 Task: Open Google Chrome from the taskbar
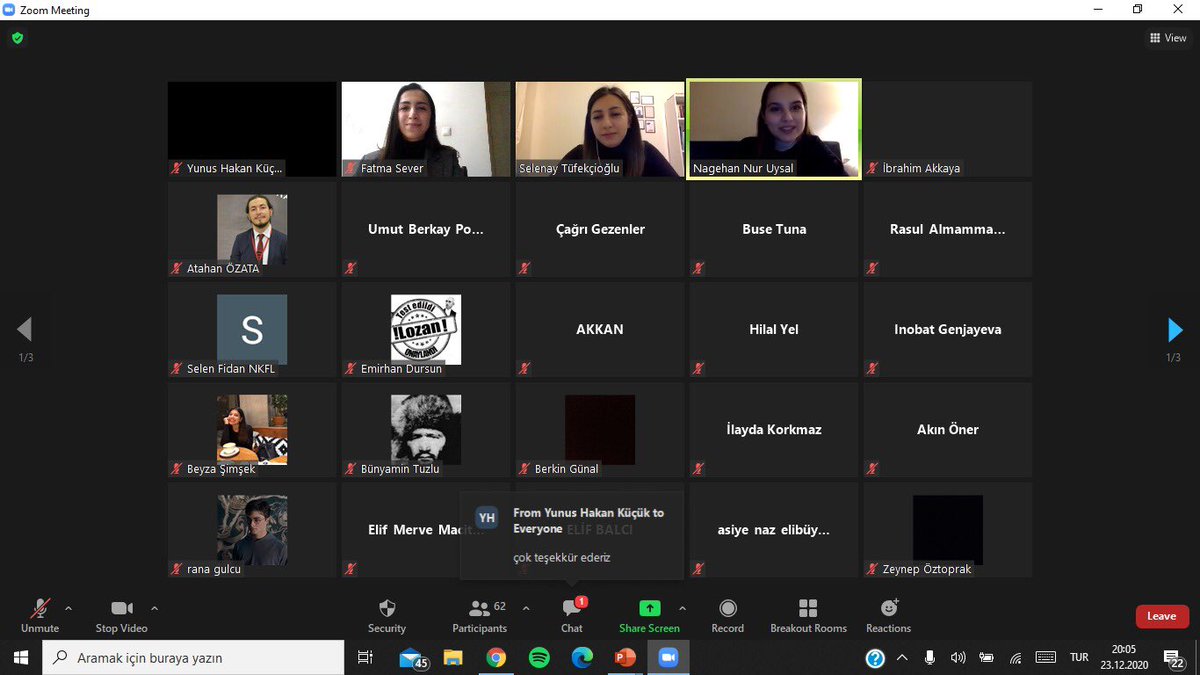pyautogui.click(x=496, y=658)
